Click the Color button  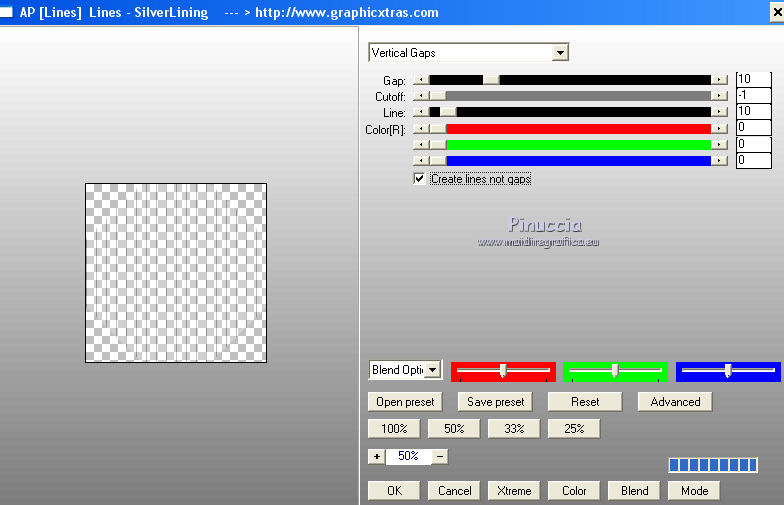point(574,491)
